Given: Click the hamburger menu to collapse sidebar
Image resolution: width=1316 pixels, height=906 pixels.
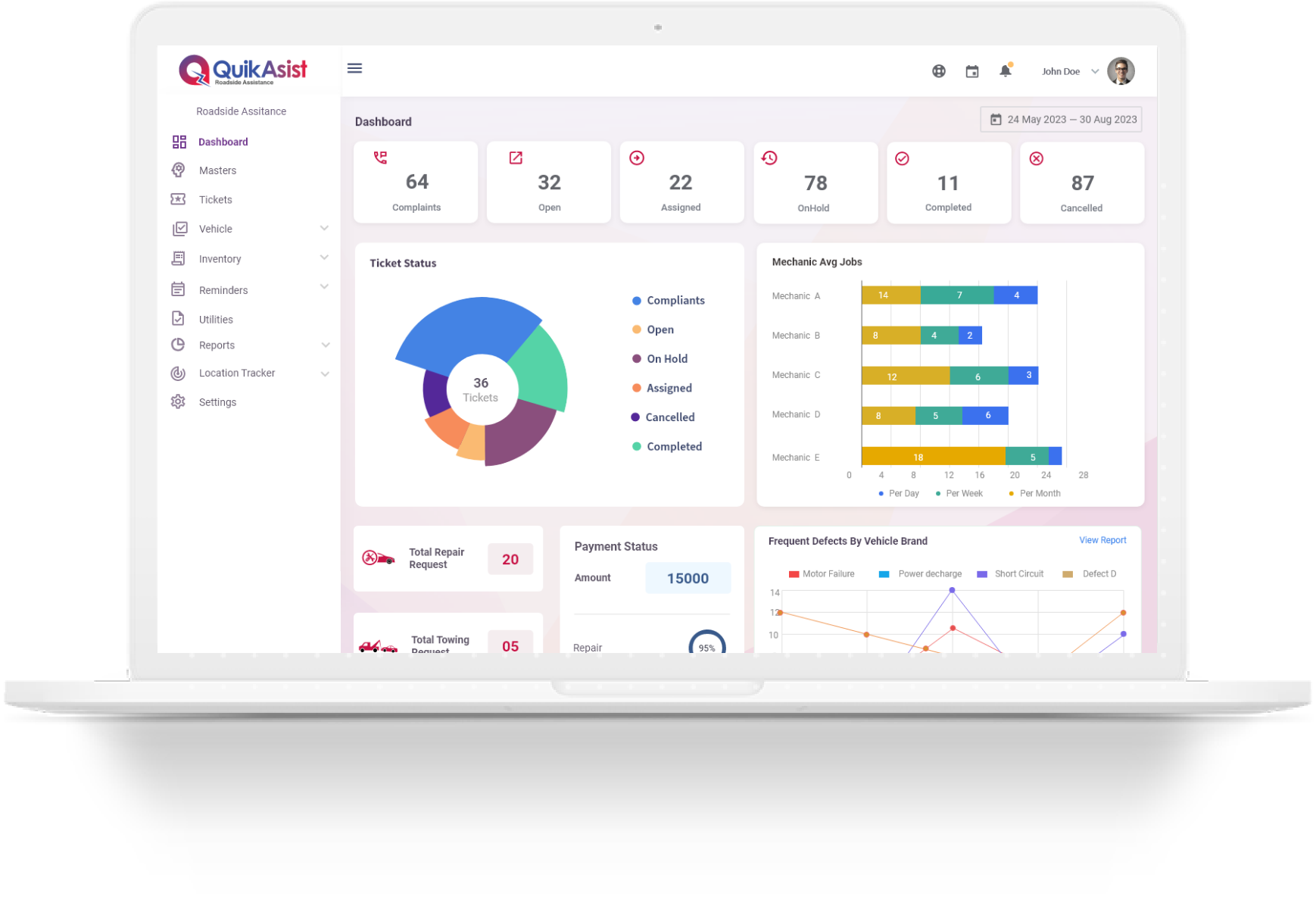Looking at the screenshot, I should [x=354, y=68].
